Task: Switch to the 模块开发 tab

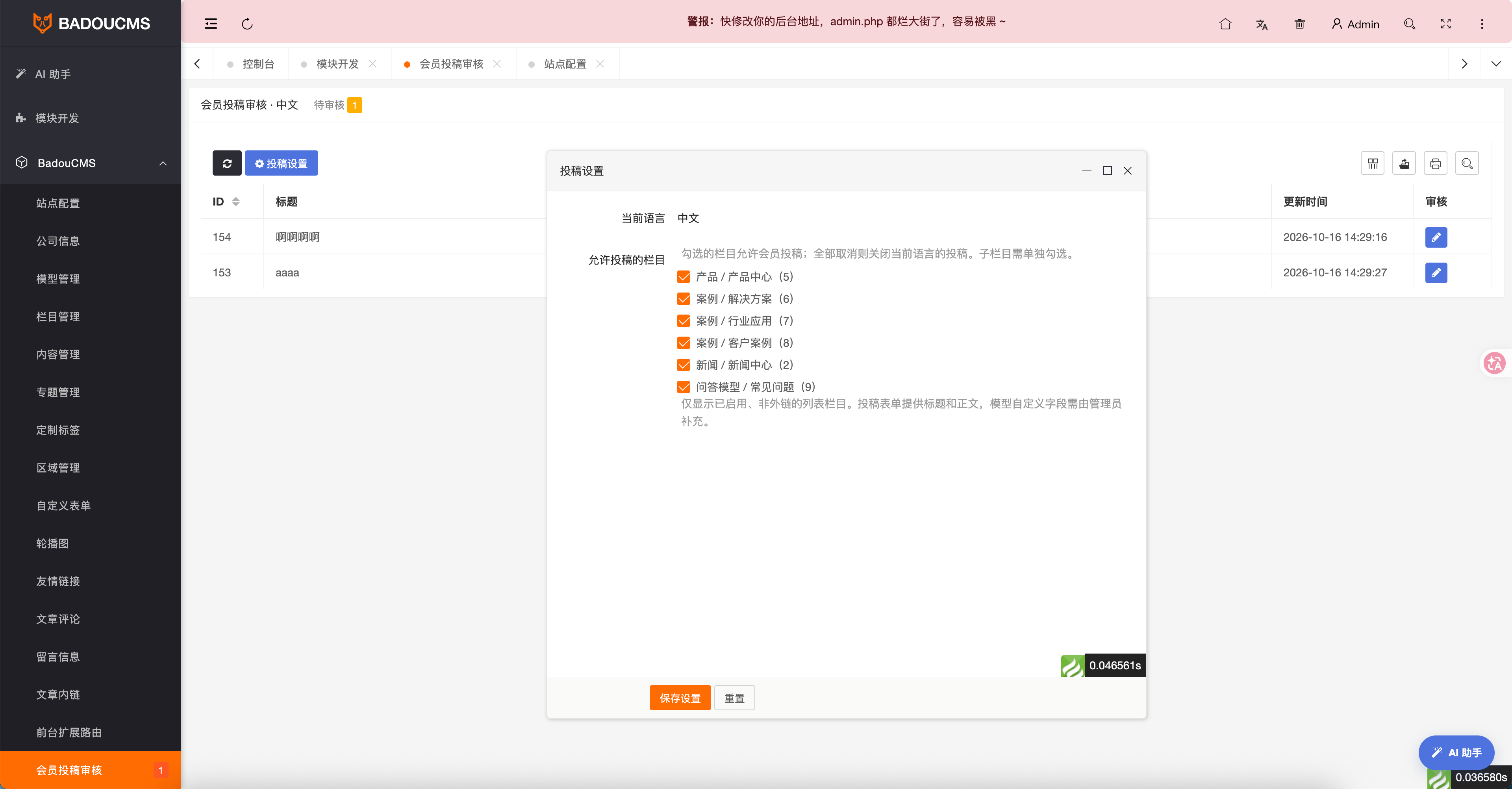Action: pyautogui.click(x=337, y=64)
